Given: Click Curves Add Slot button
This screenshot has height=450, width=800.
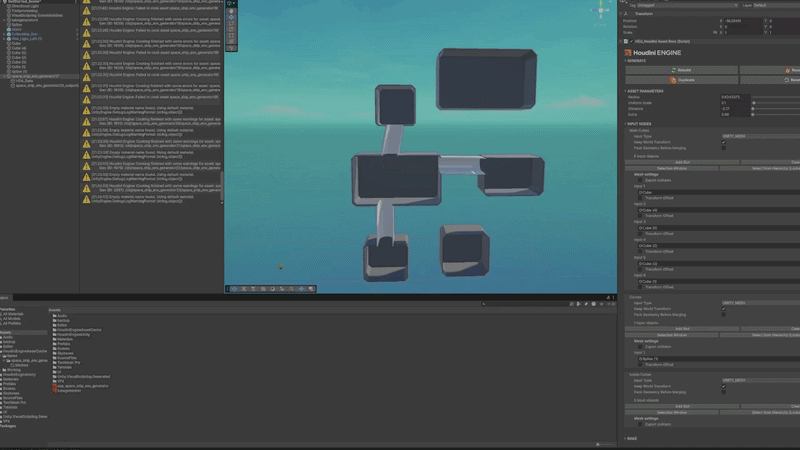Looking at the screenshot, I should pos(682,329).
